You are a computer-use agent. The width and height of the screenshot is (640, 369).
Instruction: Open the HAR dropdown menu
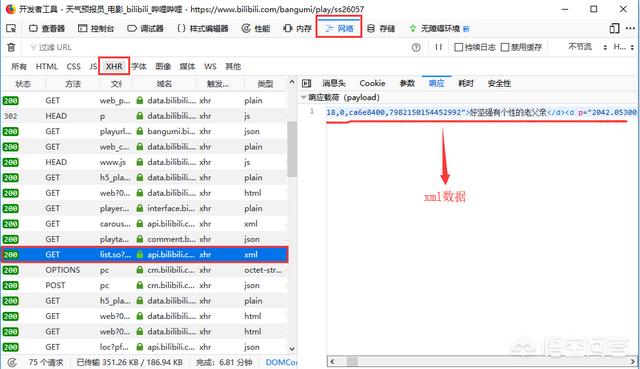(x=624, y=47)
